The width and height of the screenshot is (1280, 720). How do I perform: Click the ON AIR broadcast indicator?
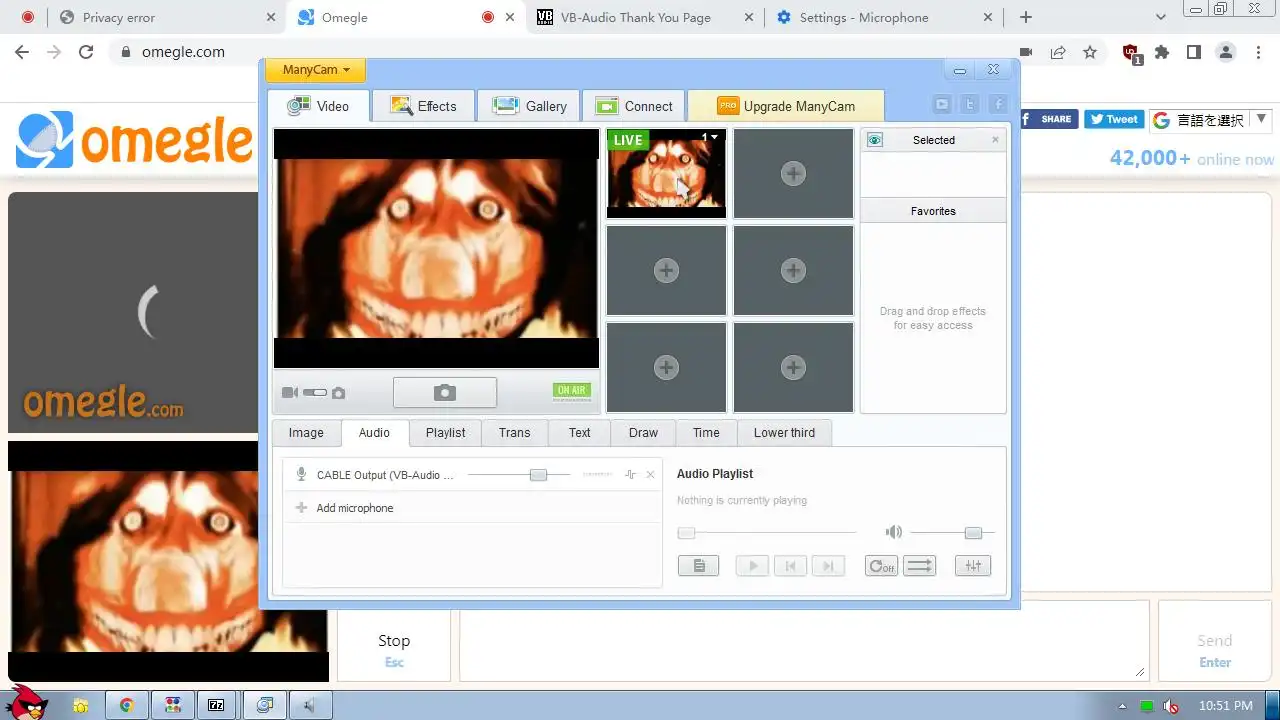tap(572, 391)
